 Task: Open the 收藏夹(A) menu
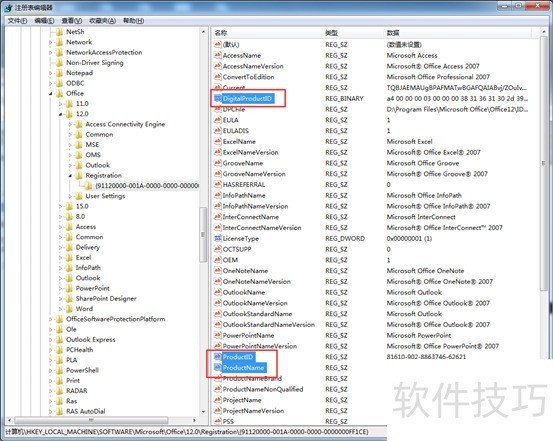click(102, 21)
